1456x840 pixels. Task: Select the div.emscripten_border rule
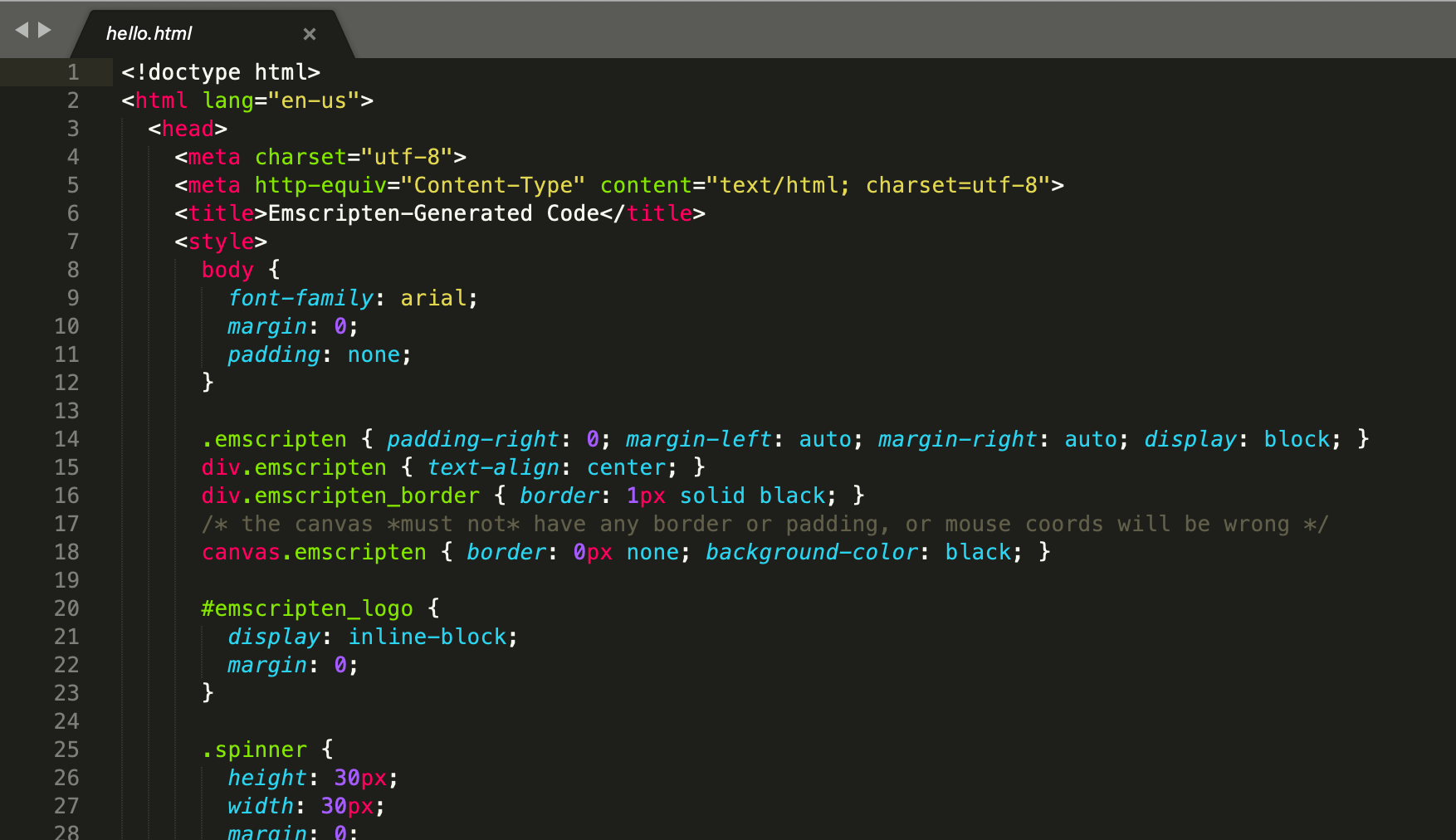coord(340,496)
